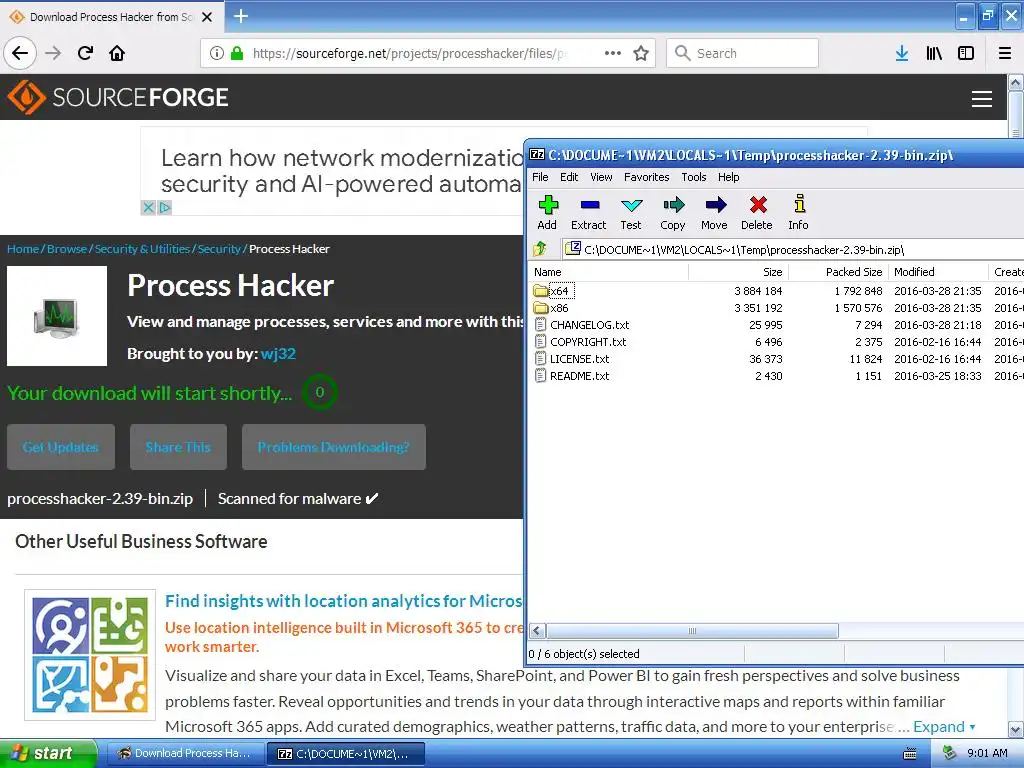1024x768 pixels.
Task: Open the View menu in 7-Zip
Action: 601,177
